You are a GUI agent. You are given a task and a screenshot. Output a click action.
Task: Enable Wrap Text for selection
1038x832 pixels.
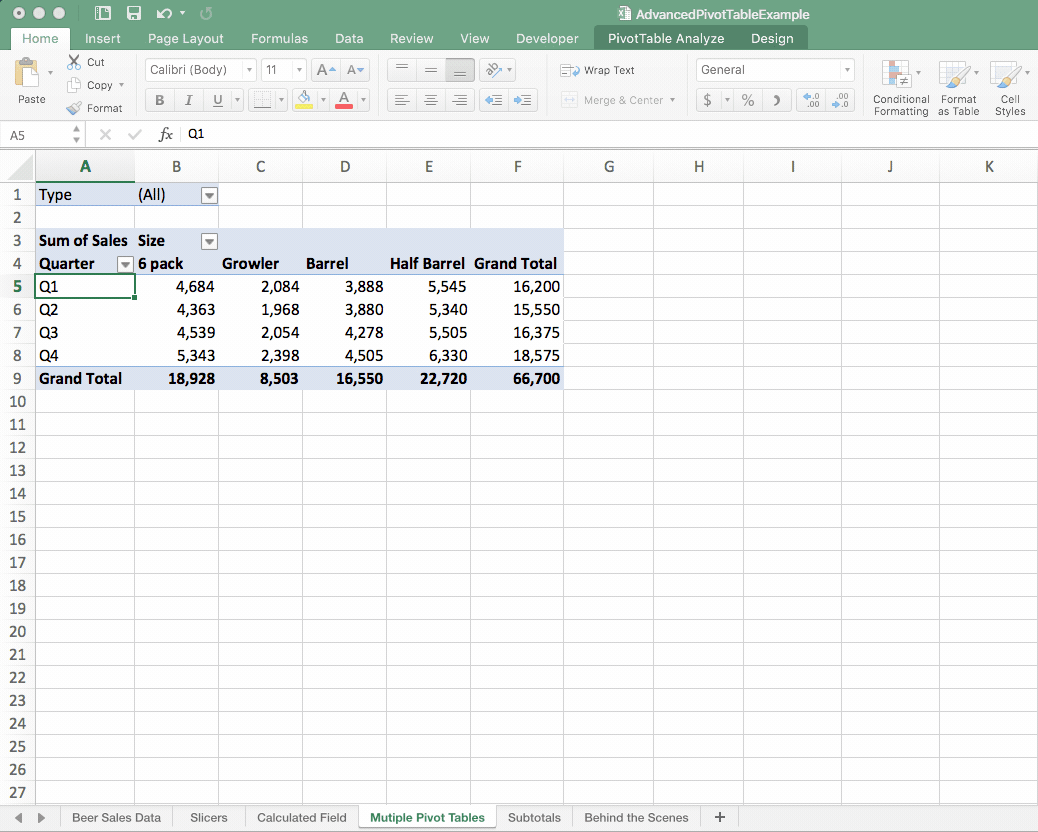(598, 70)
